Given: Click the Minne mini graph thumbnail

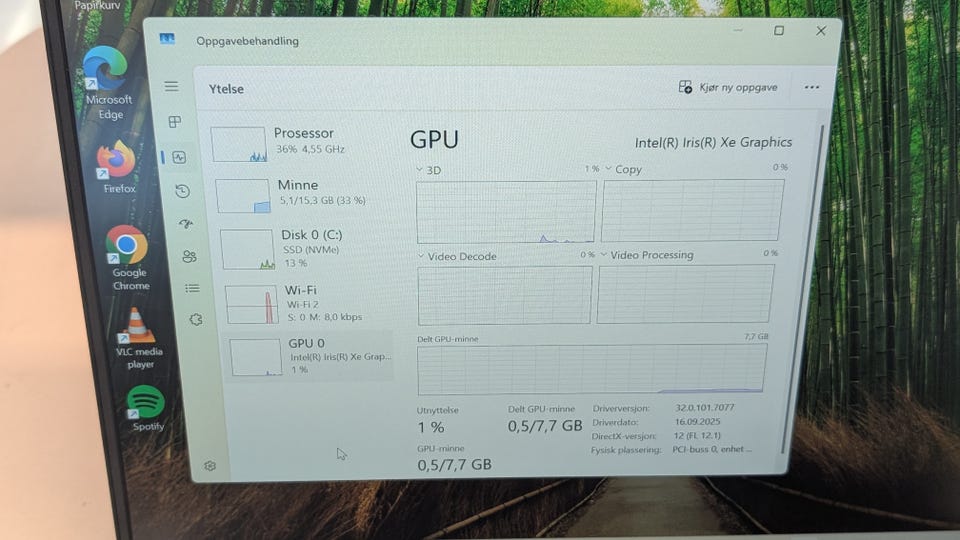Looking at the screenshot, I should click(x=242, y=196).
